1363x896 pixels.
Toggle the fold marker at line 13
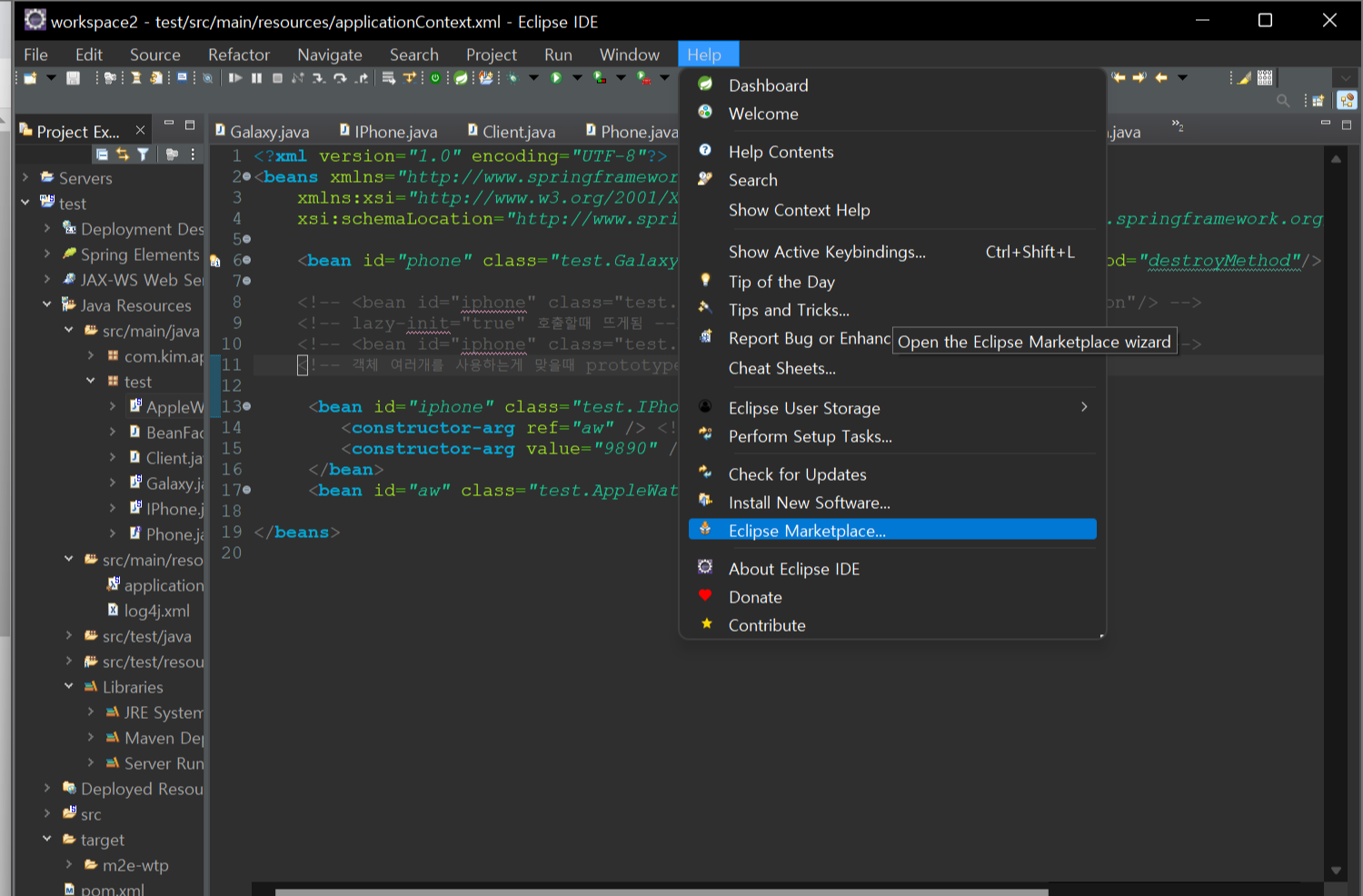246,406
